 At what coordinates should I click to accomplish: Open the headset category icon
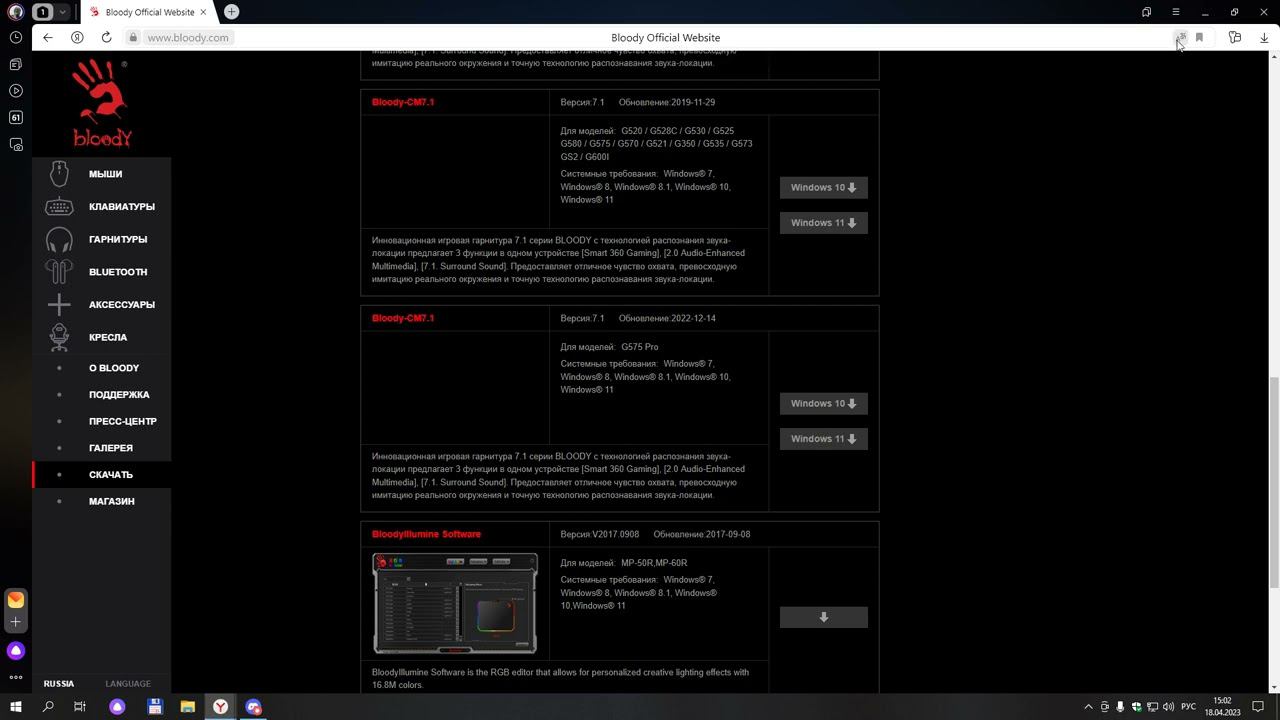(59, 240)
